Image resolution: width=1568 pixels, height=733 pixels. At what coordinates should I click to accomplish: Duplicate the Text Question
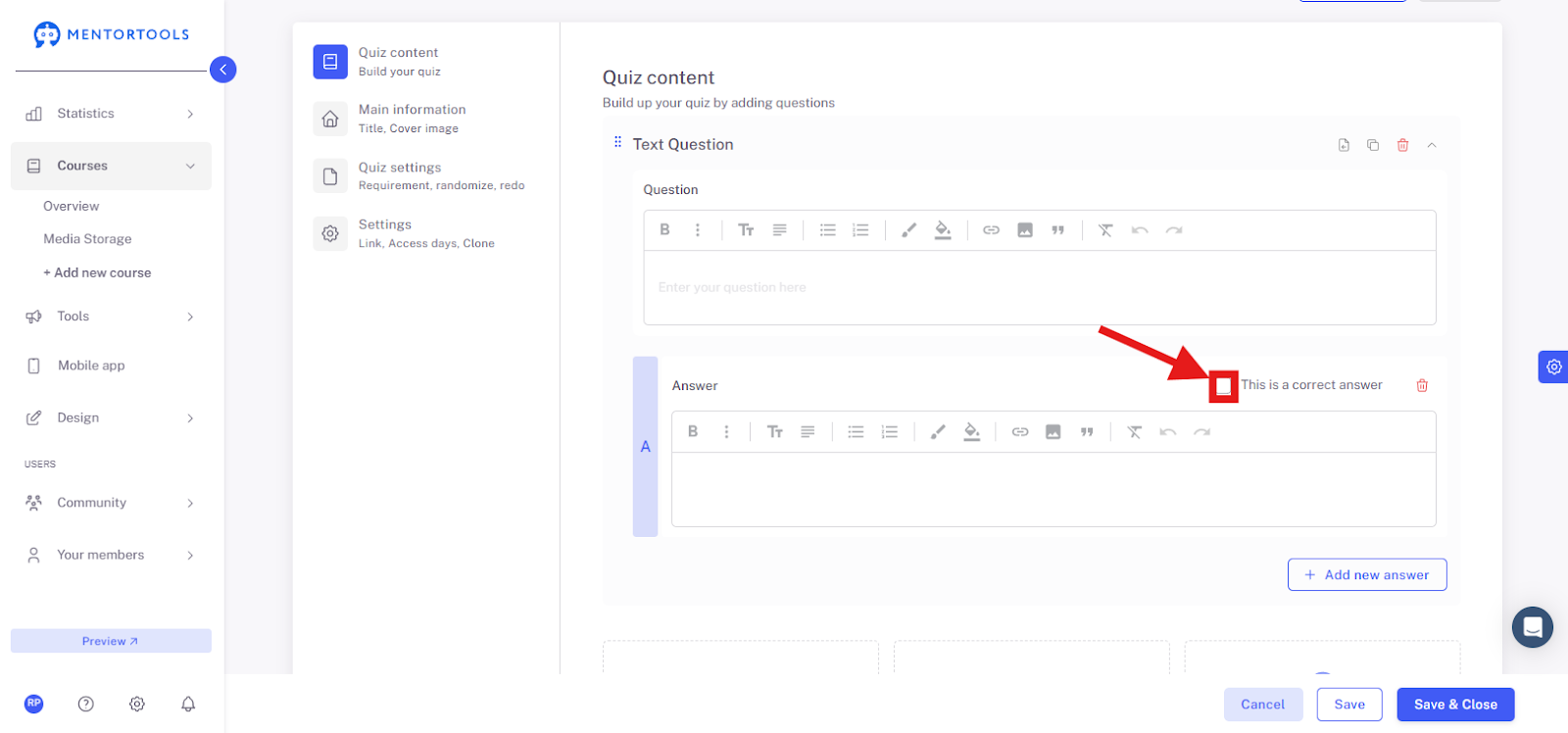1373,145
